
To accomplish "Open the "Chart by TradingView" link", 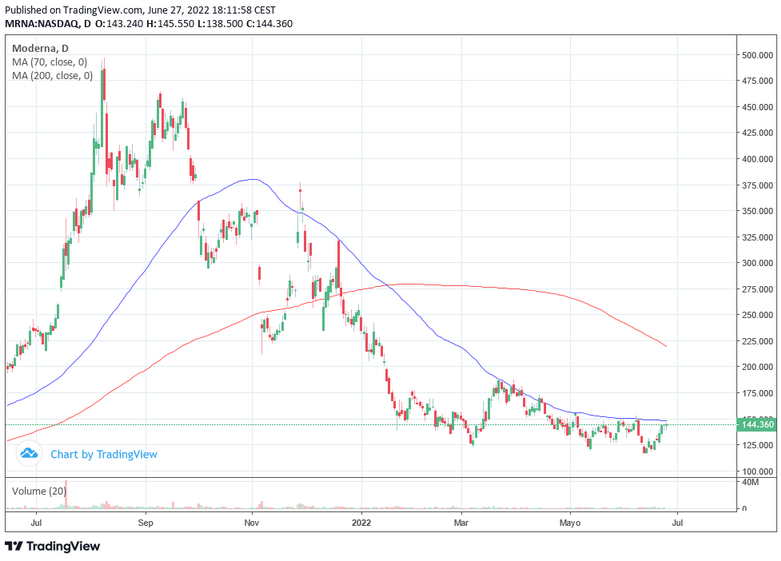I will [104, 454].
